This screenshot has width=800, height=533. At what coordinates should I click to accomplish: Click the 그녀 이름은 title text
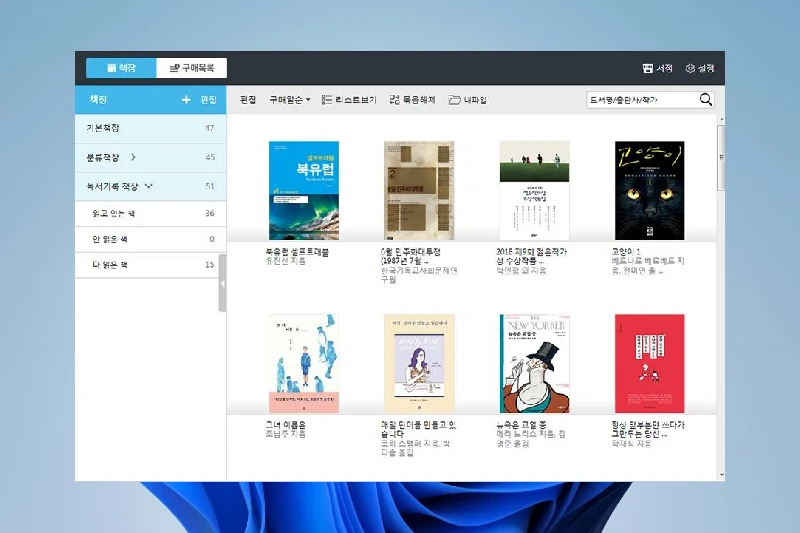[285, 424]
